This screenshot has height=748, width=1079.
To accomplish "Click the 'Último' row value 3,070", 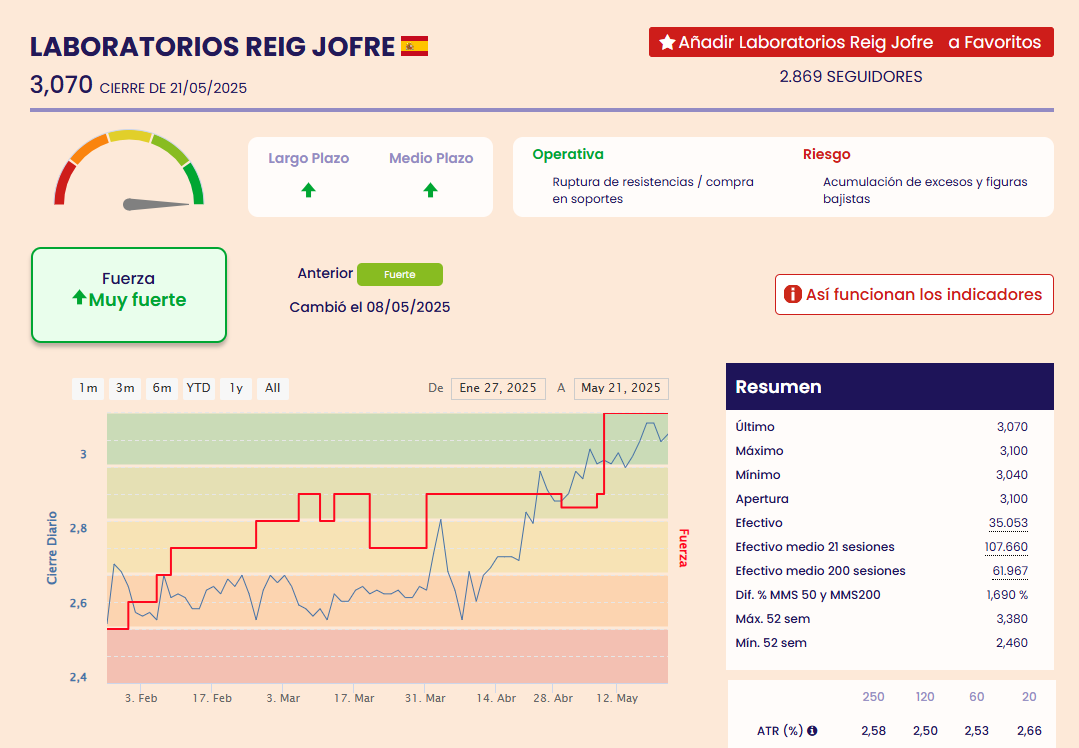I will pyautogui.click(x=1012, y=427).
